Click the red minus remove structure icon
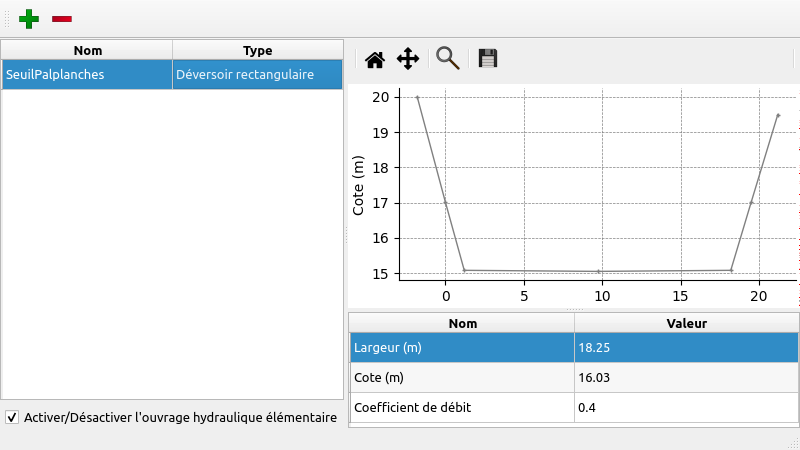Image resolution: width=800 pixels, height=450 pixels. coord(62,18)
